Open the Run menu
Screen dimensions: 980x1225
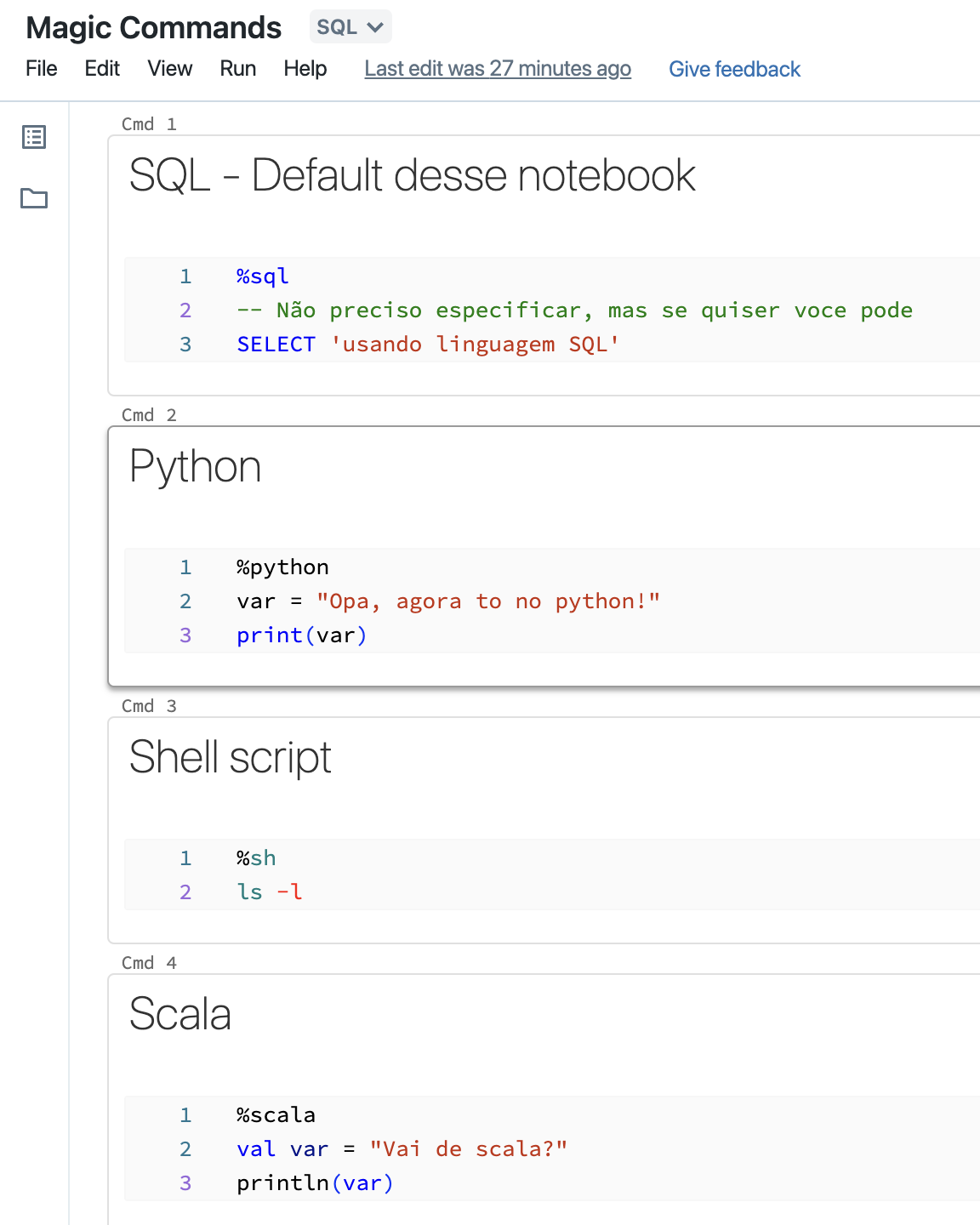(x=238, y=69)
